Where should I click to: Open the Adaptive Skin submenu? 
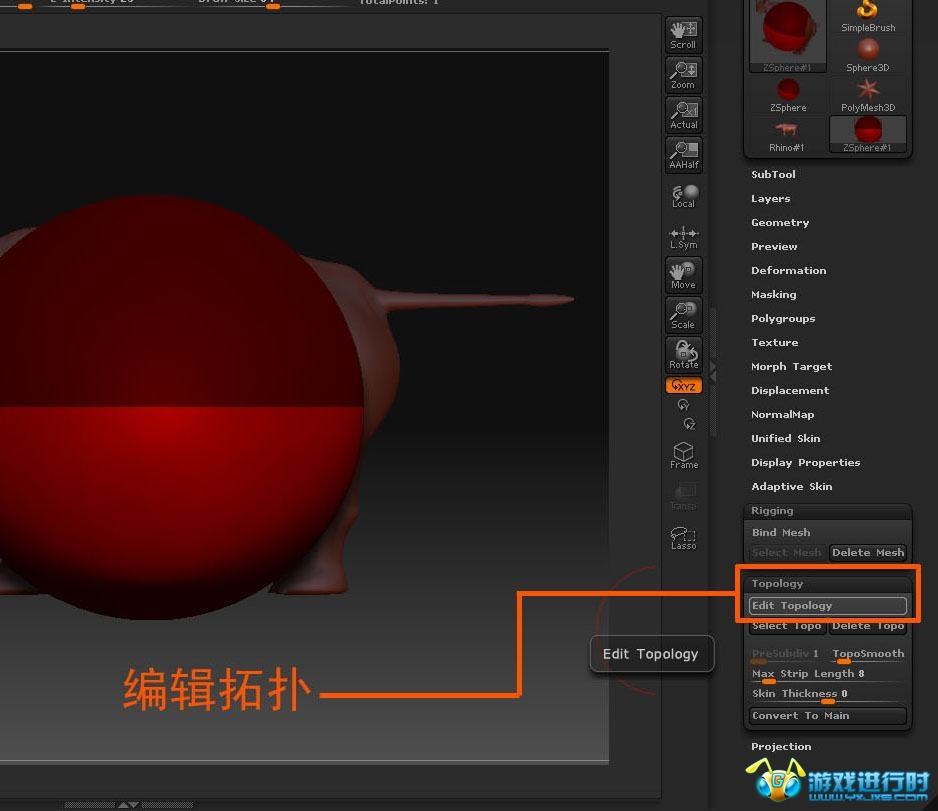(x=791, y=486)
